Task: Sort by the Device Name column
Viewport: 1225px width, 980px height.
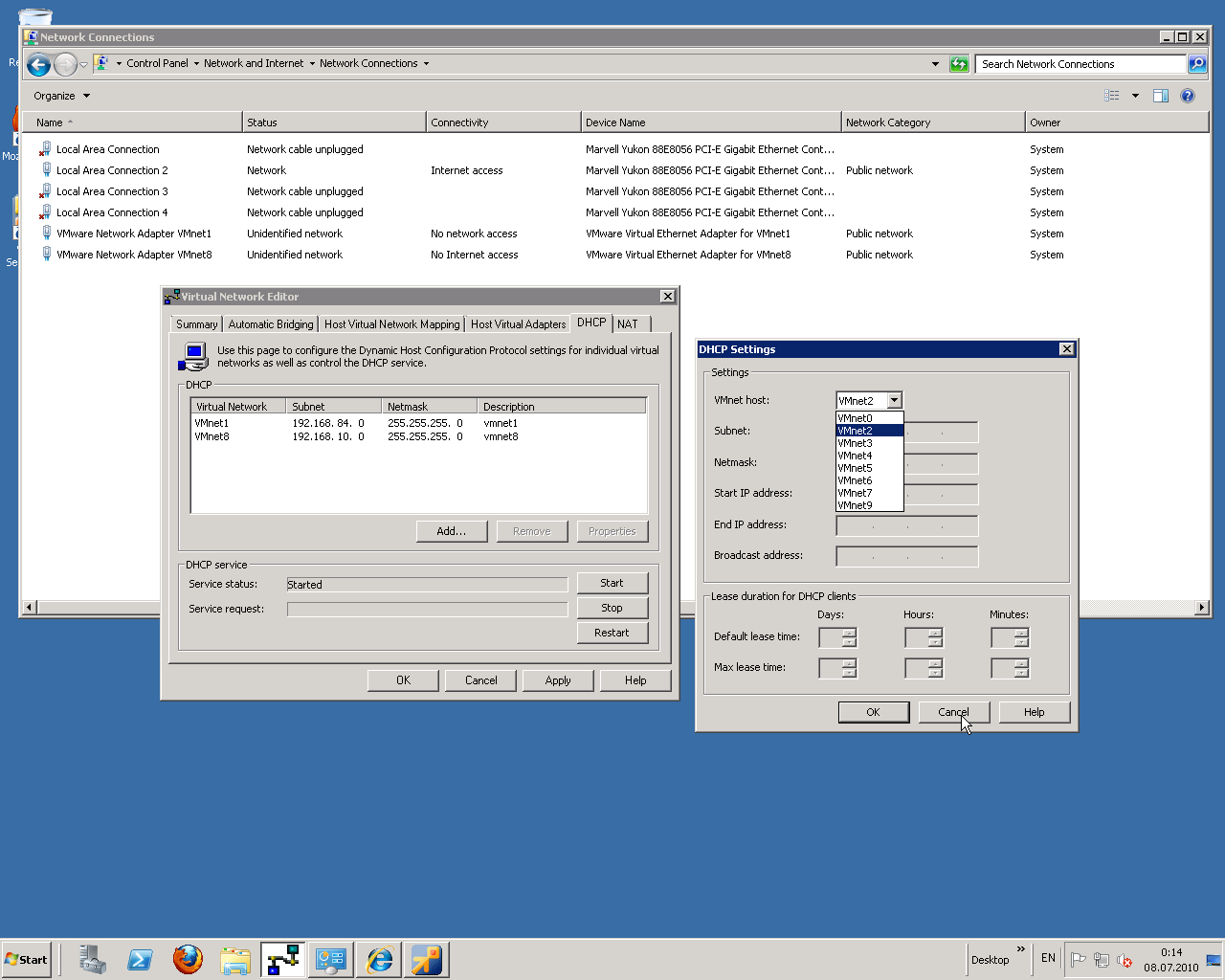Action: pyautogui.click(x=711, y=122)
